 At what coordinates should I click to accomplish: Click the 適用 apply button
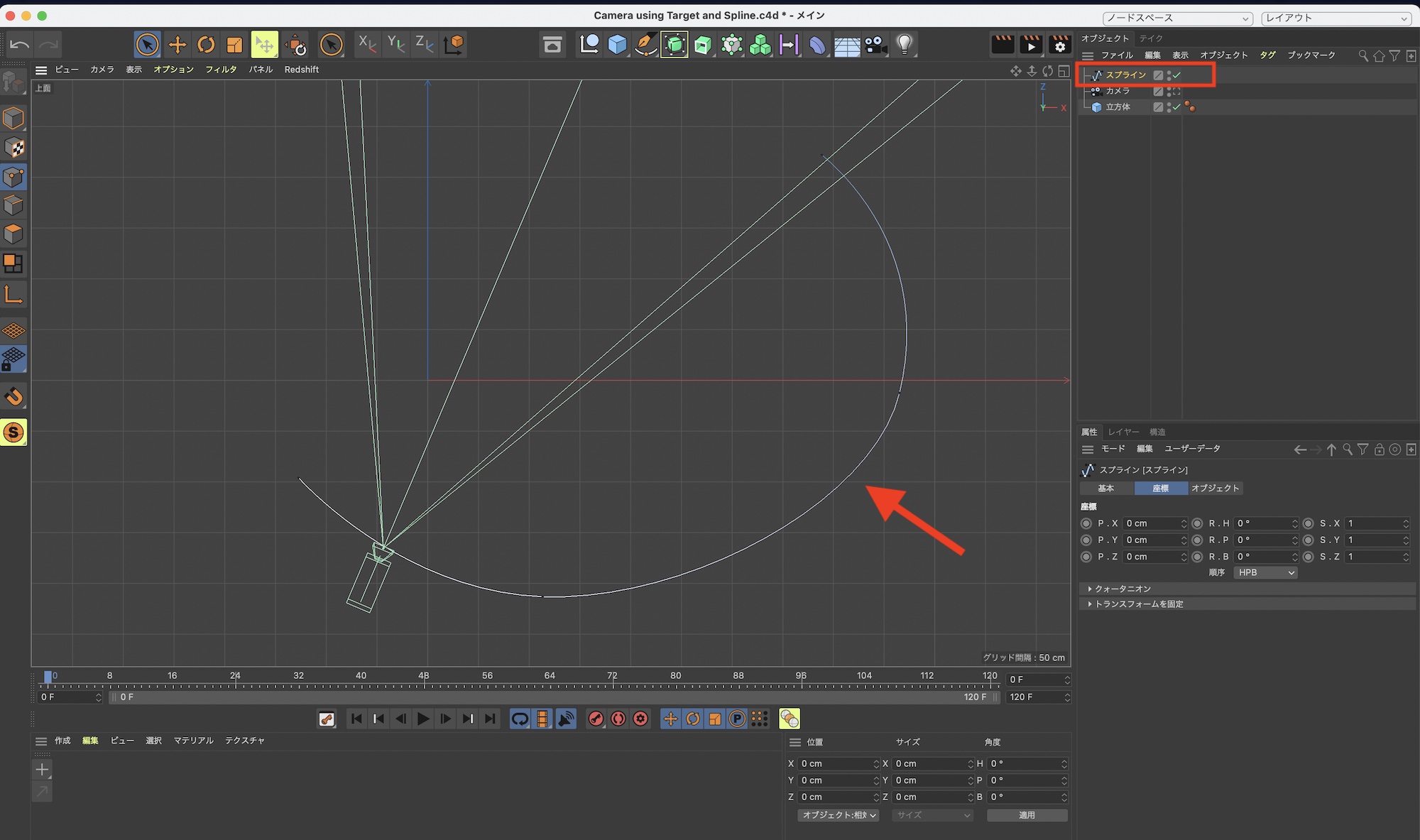(1027, 815)
